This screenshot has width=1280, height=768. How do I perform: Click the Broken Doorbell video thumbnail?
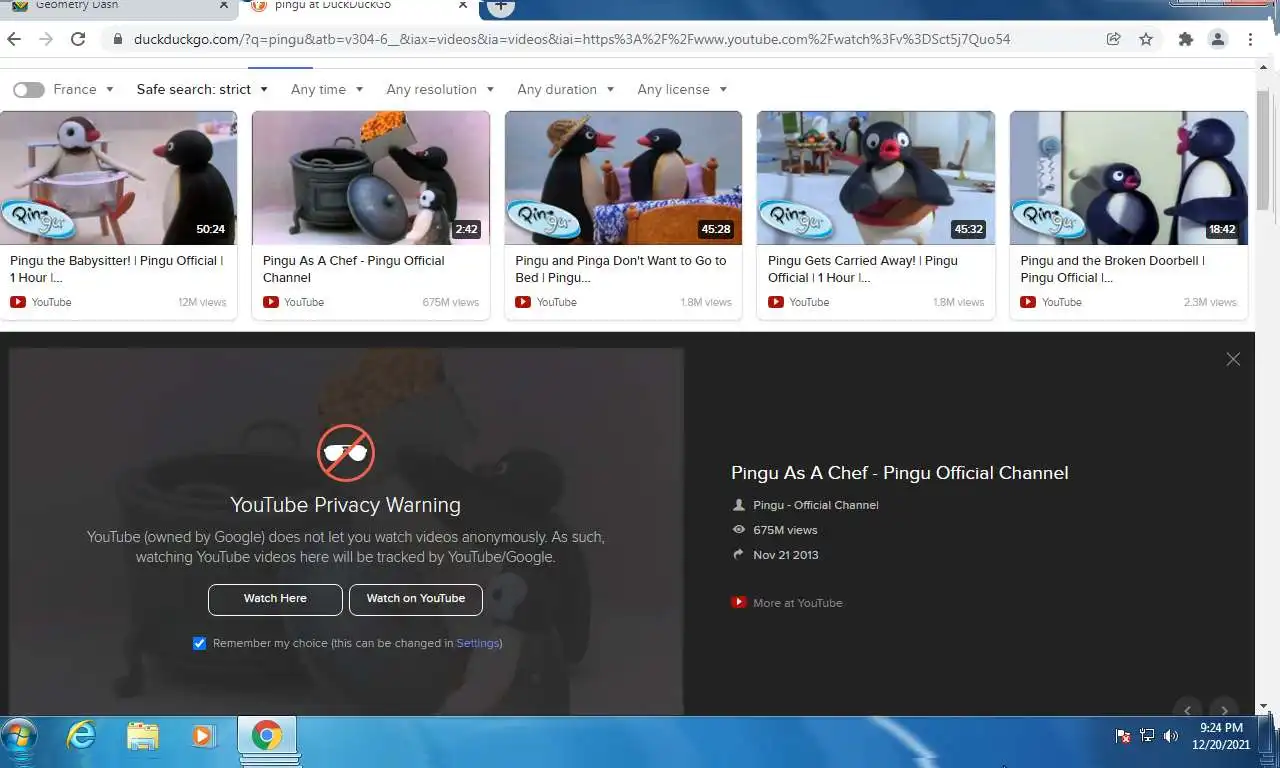[x=1129, y=178]
